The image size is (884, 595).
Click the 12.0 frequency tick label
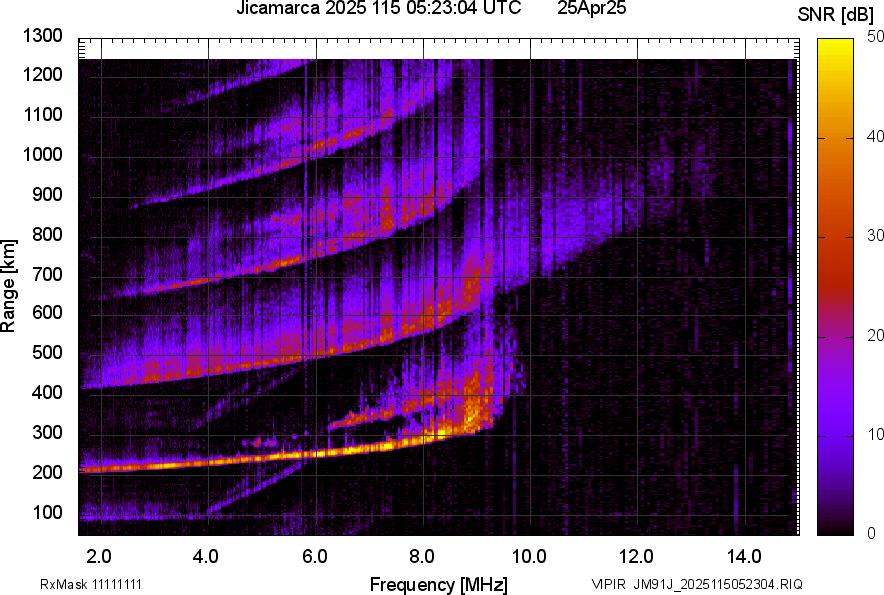[x=637, y=557]
